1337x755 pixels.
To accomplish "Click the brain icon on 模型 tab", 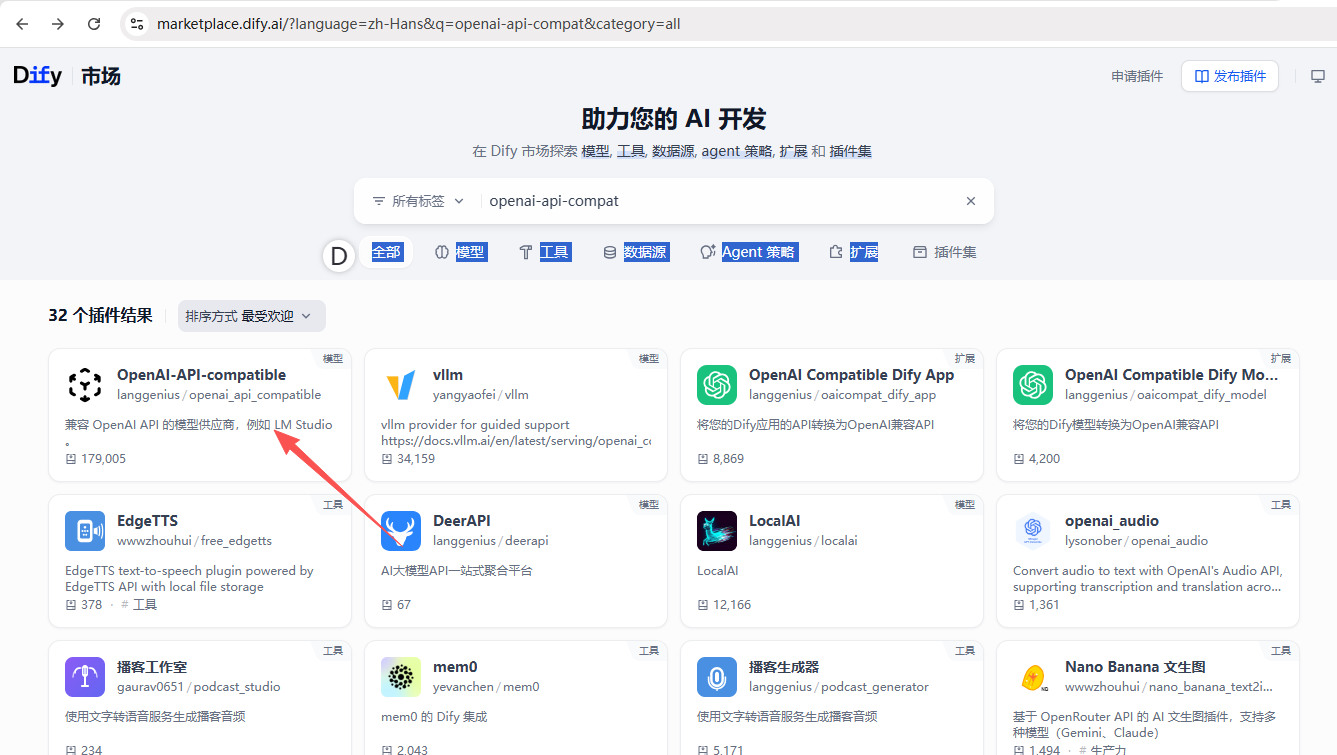I will [x=442, y=252].
